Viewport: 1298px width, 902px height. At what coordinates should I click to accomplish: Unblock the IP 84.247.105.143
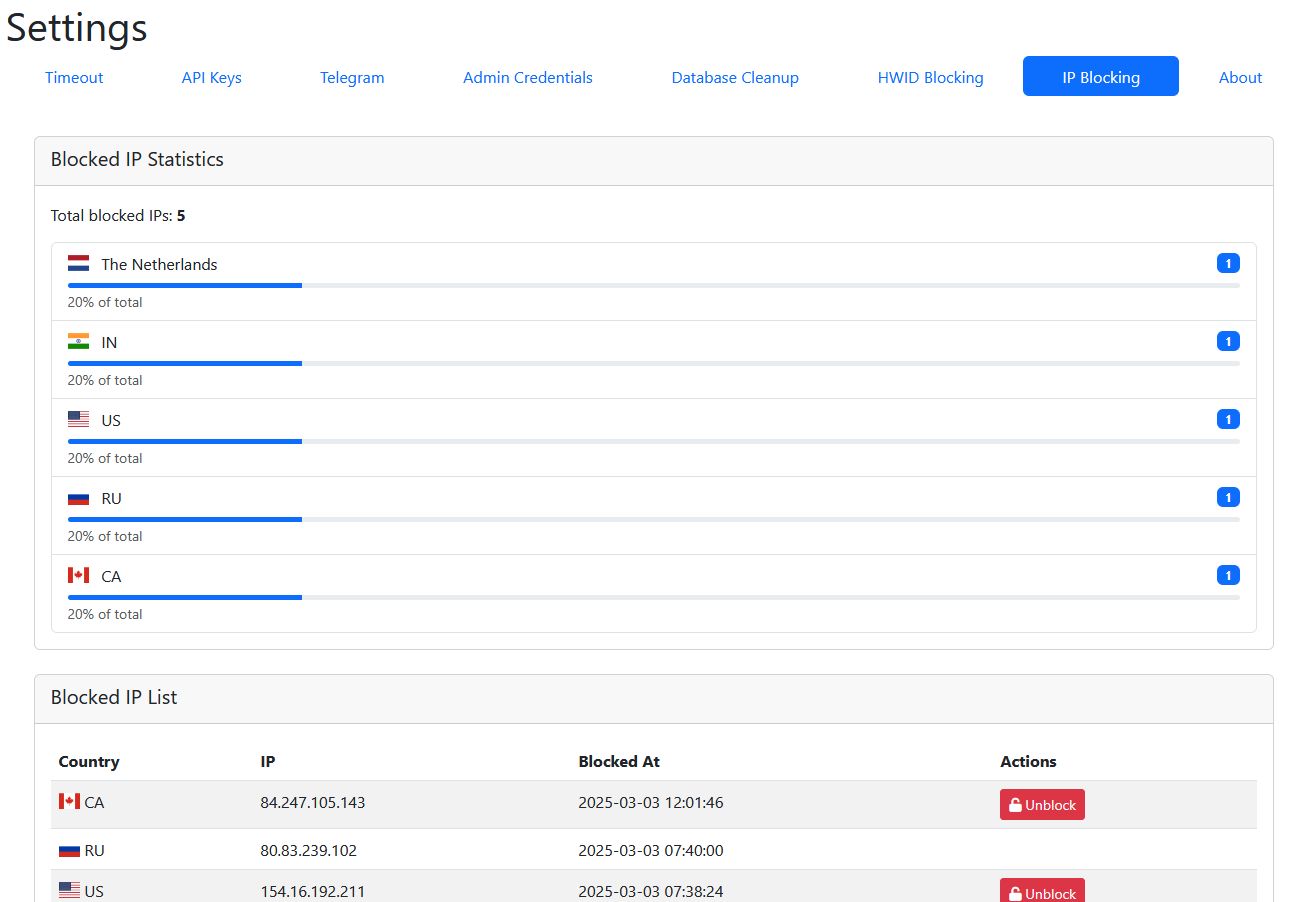[x=1042, y=805]
